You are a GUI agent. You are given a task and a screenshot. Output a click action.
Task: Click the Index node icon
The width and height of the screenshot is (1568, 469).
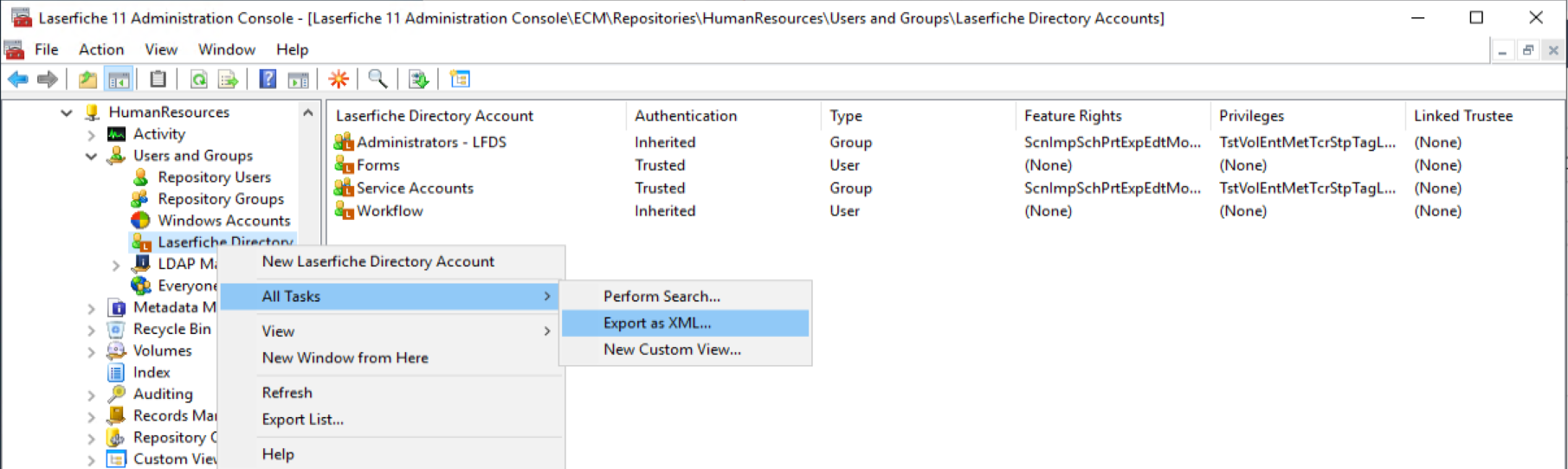point(116,372)
